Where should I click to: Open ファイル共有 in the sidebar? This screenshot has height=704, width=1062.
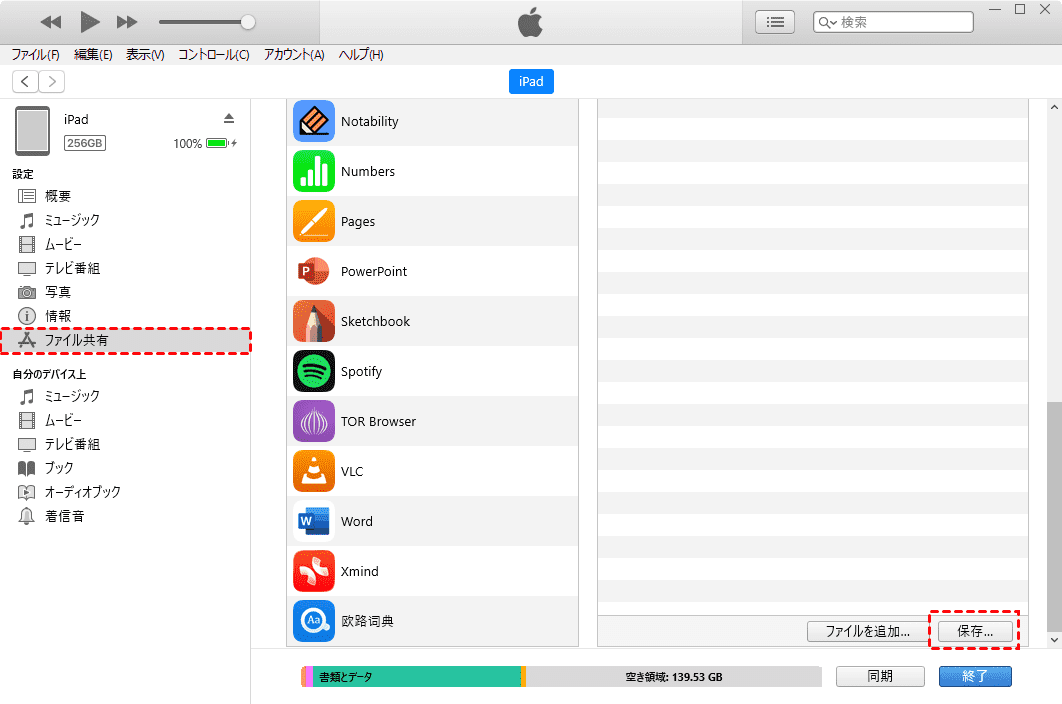[x=77, y=341]
